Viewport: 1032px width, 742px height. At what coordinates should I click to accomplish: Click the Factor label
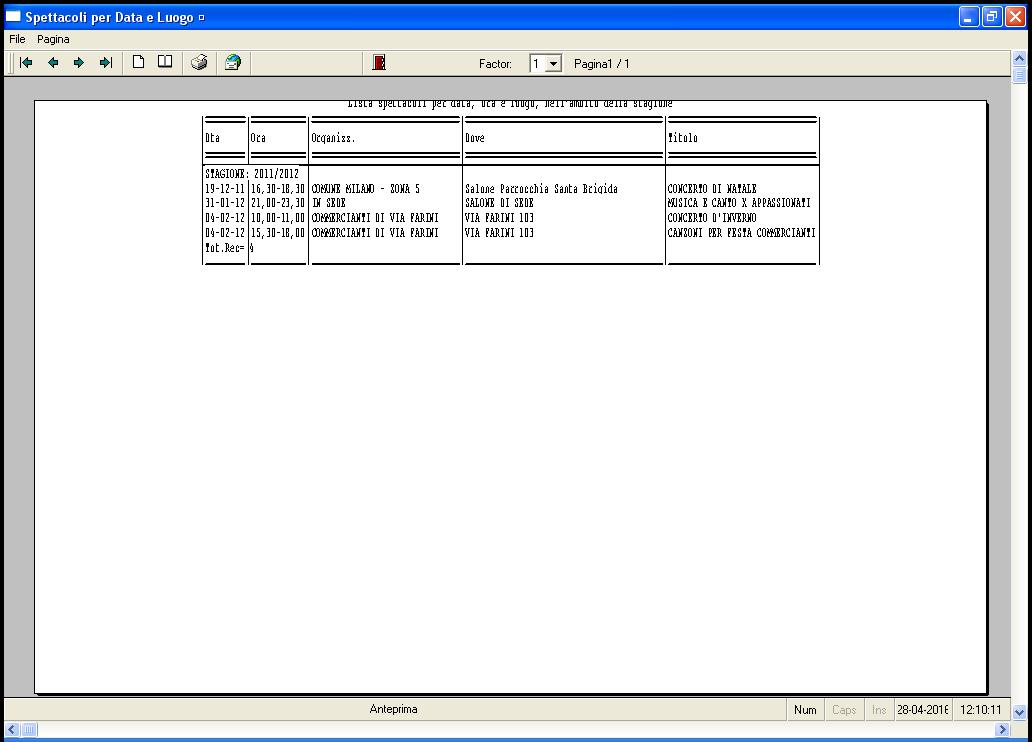495,64
